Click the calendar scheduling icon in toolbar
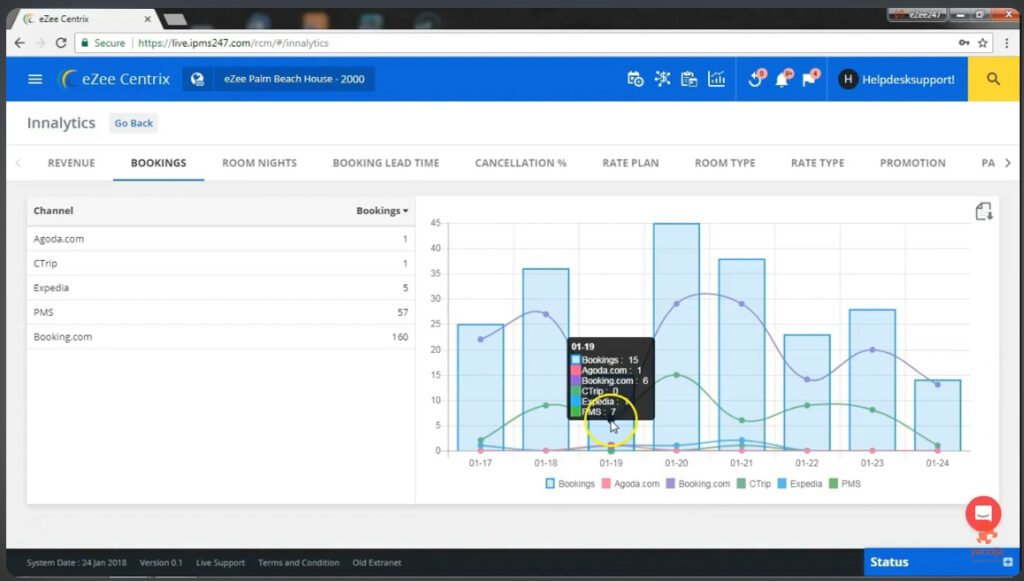The height and width of the screenshot is (581, 1024). tap(635, 78)
